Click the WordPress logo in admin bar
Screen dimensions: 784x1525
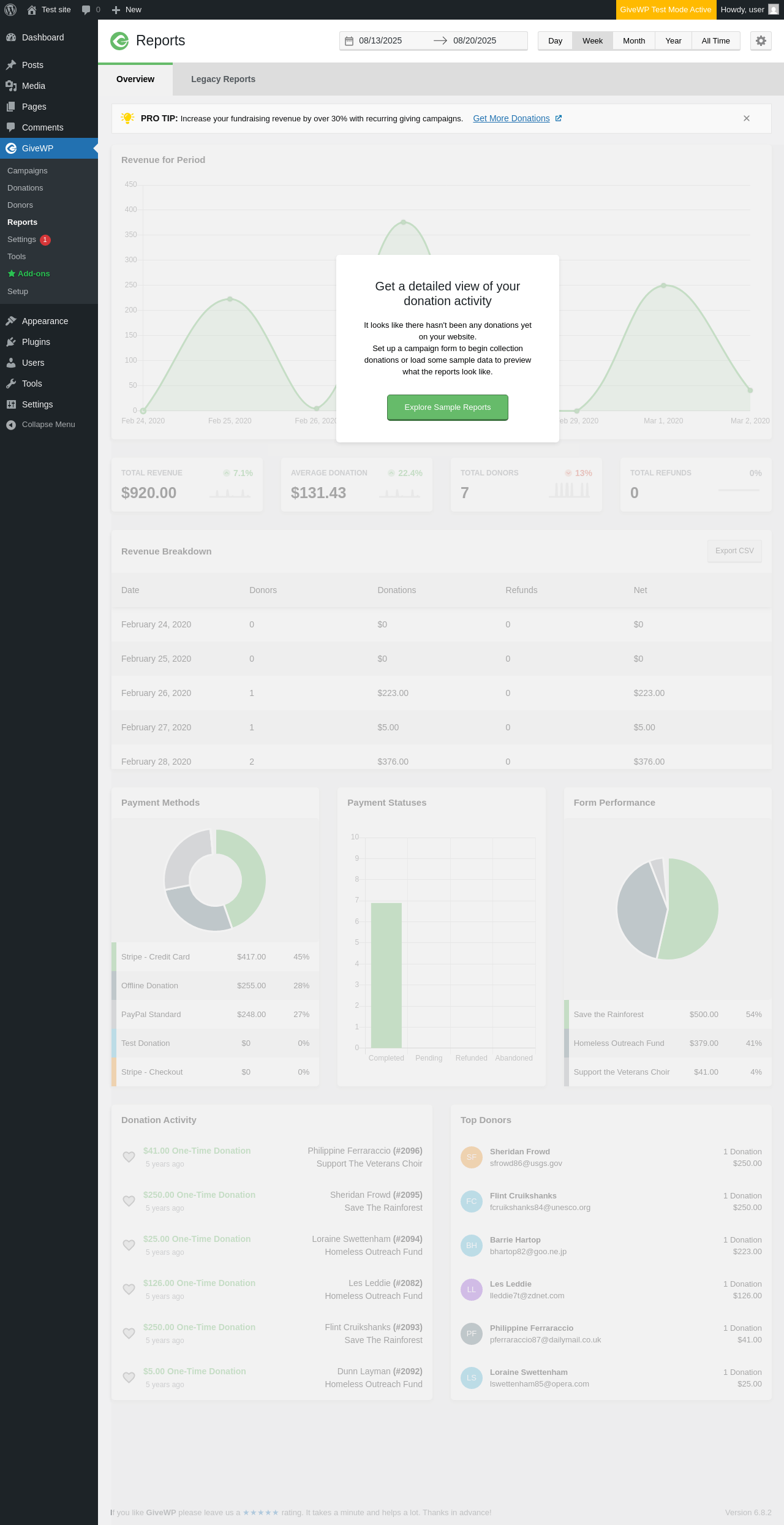(x=10, y=10)
